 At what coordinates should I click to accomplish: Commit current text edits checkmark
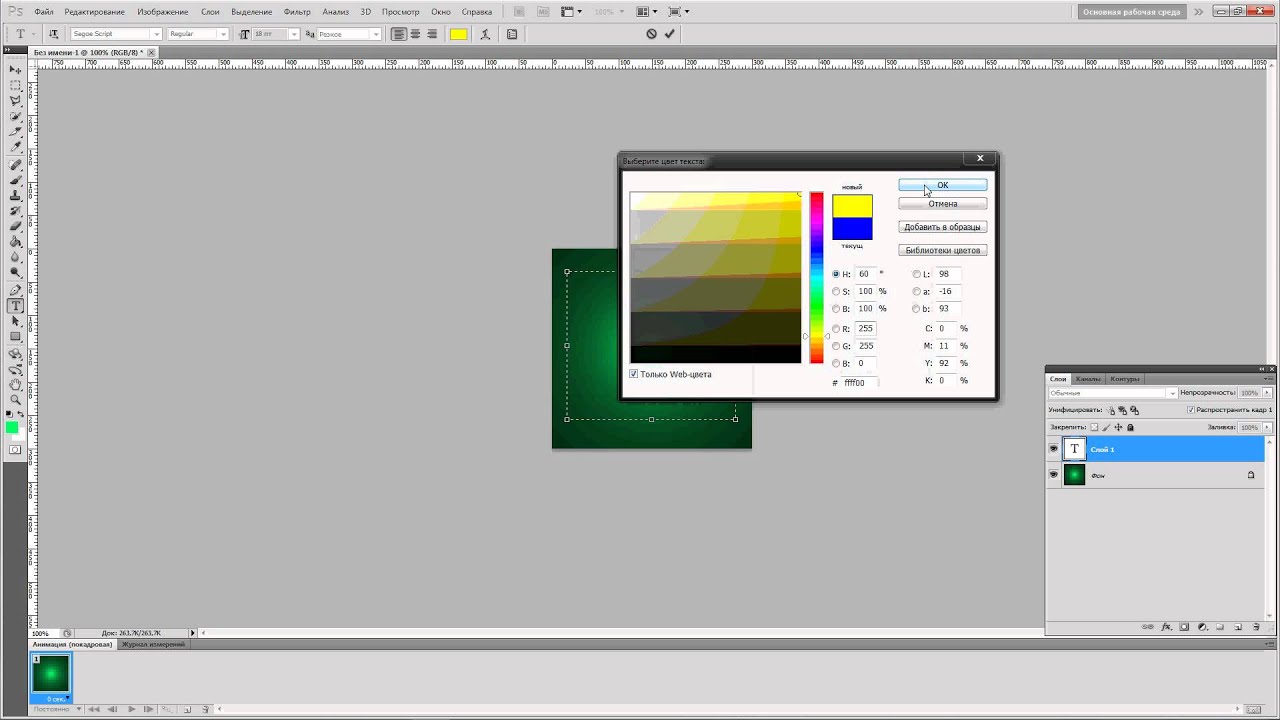[669, 34]
